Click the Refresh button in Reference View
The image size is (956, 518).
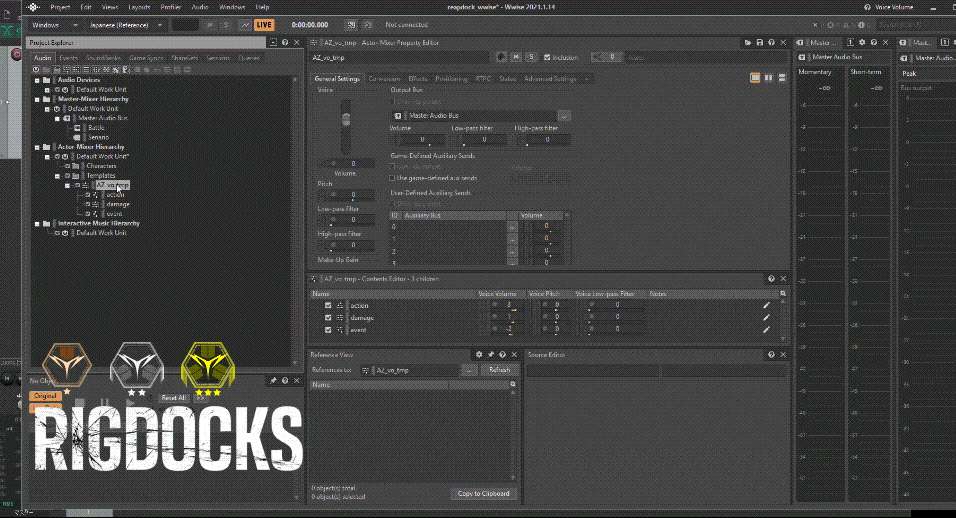pyautogui.click(x=499, y=370)
